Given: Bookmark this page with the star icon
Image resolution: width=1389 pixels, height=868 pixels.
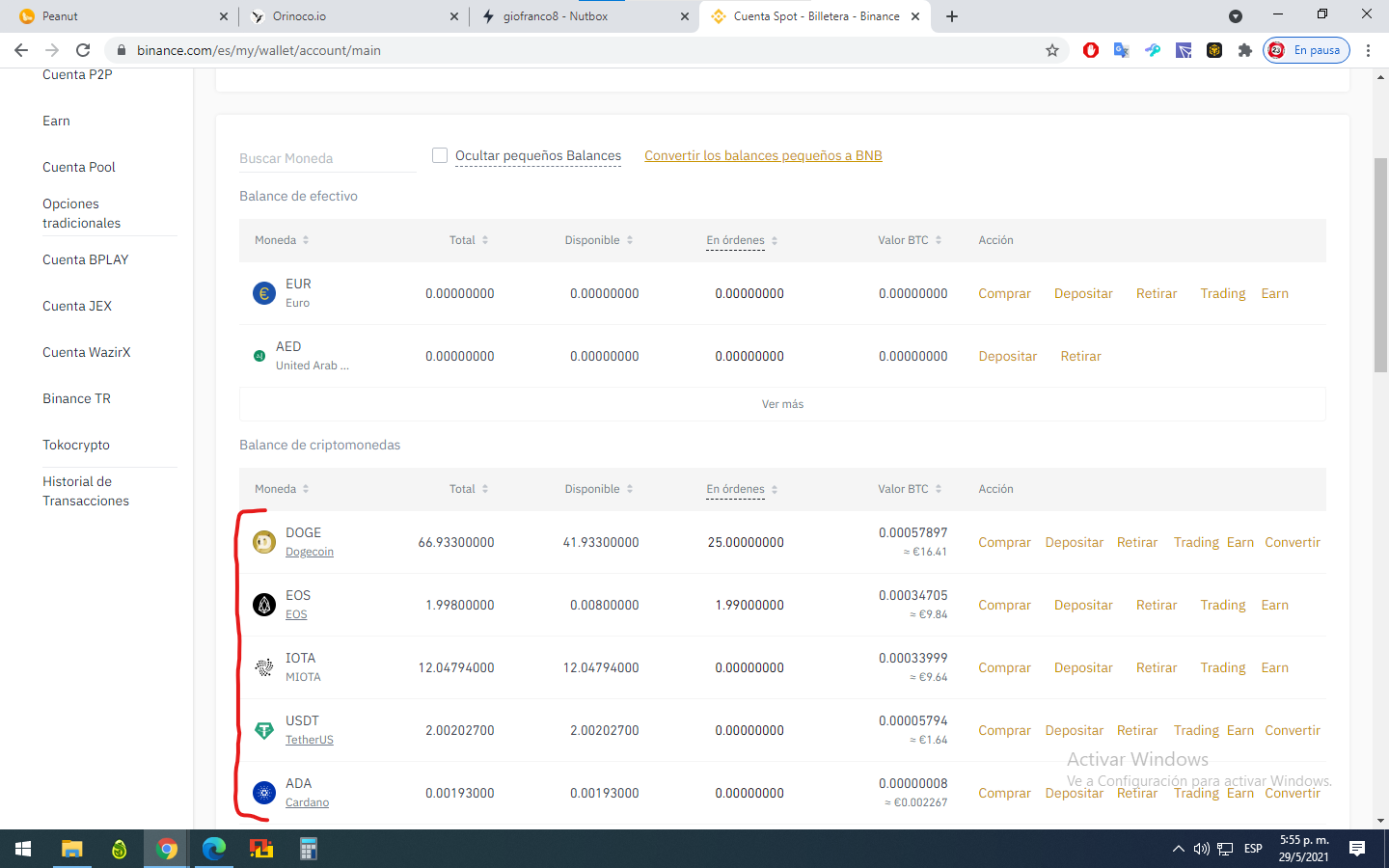Looking at the screenshot, I should 1052,50.
